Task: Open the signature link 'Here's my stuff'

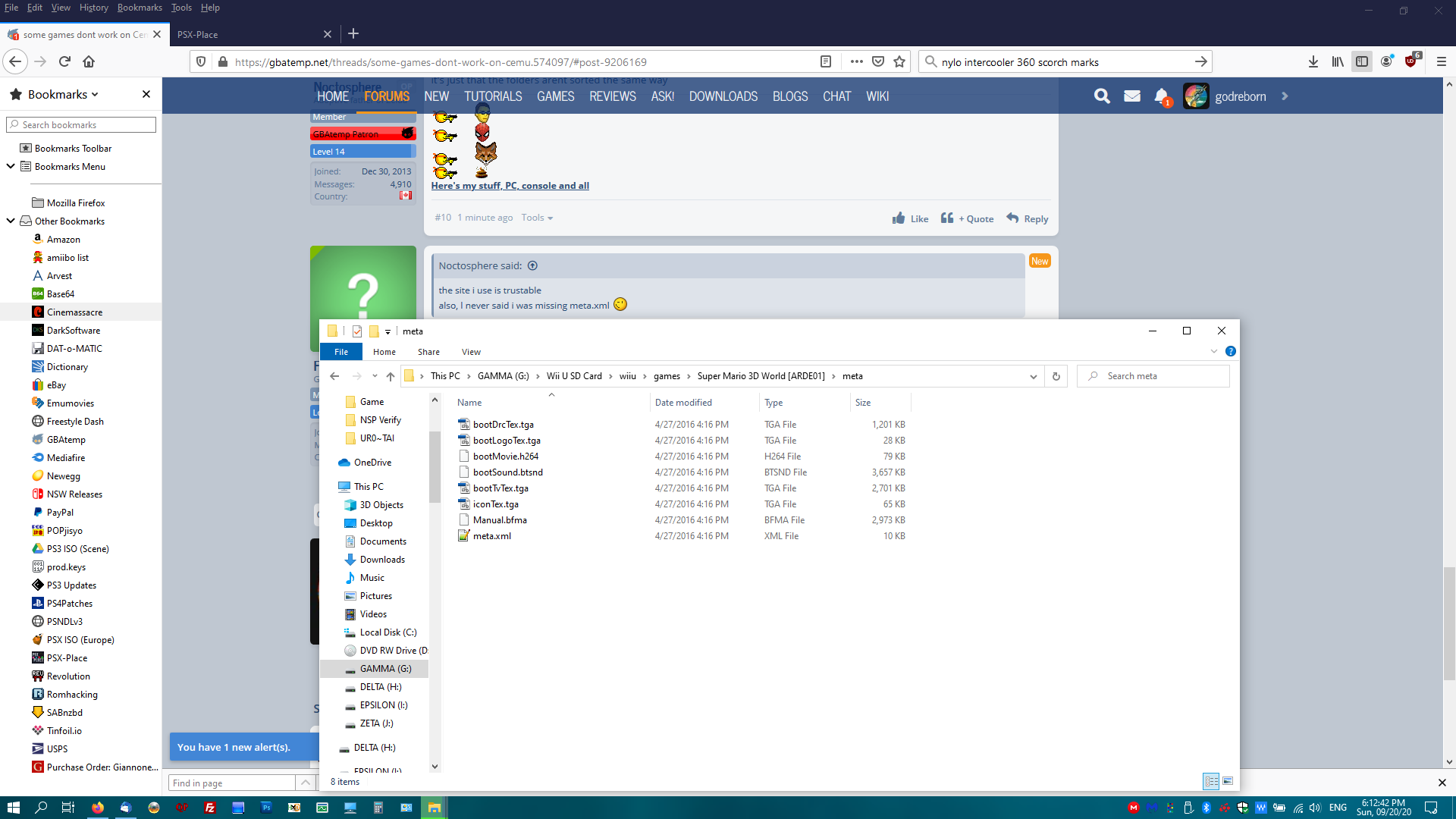Action: coord(510,186)
